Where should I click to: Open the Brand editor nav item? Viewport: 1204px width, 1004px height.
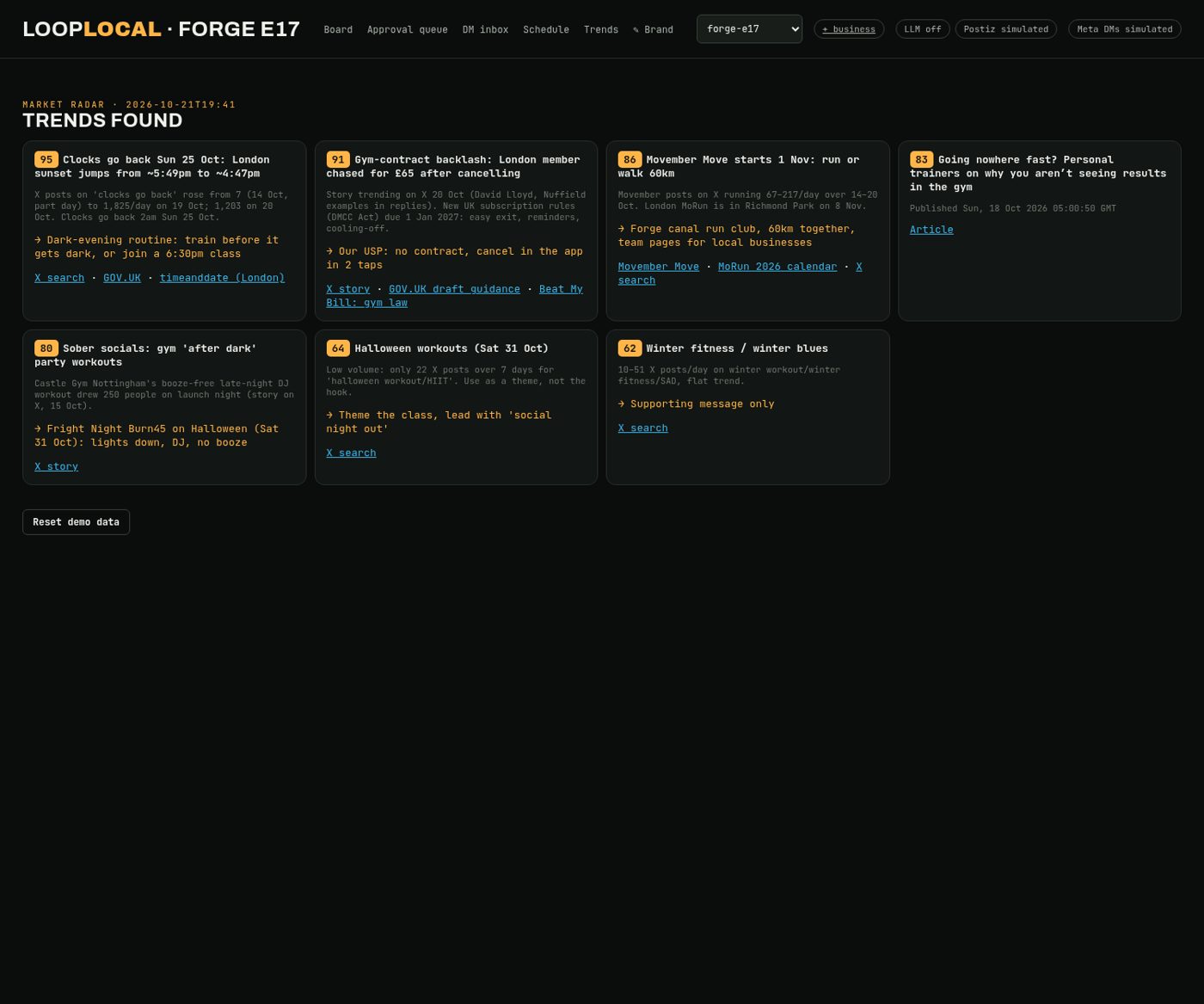pyautogui.click(x=653, y=29)
